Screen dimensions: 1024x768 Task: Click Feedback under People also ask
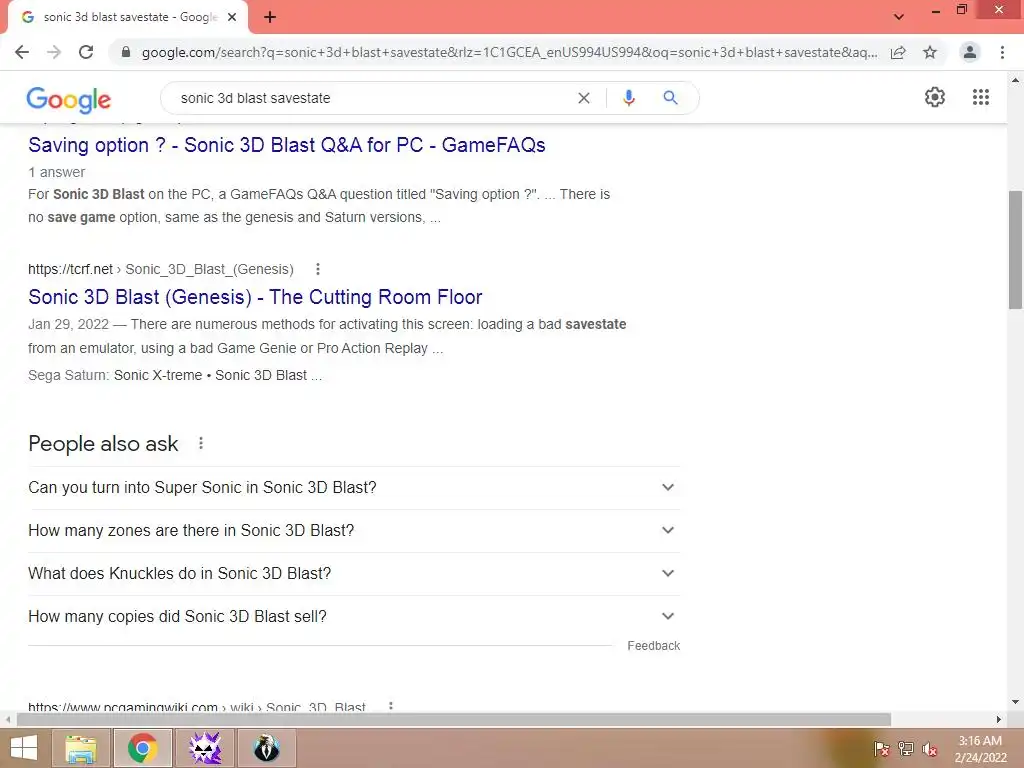tap(654, 646)
